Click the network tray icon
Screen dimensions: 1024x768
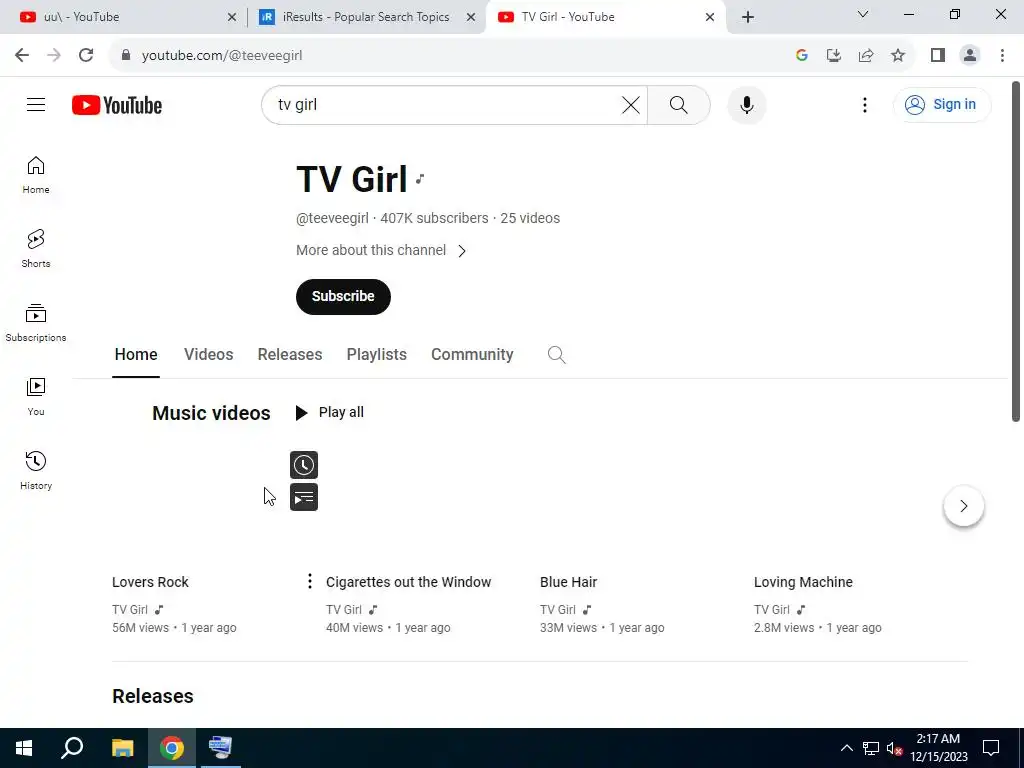click(871, 748)
